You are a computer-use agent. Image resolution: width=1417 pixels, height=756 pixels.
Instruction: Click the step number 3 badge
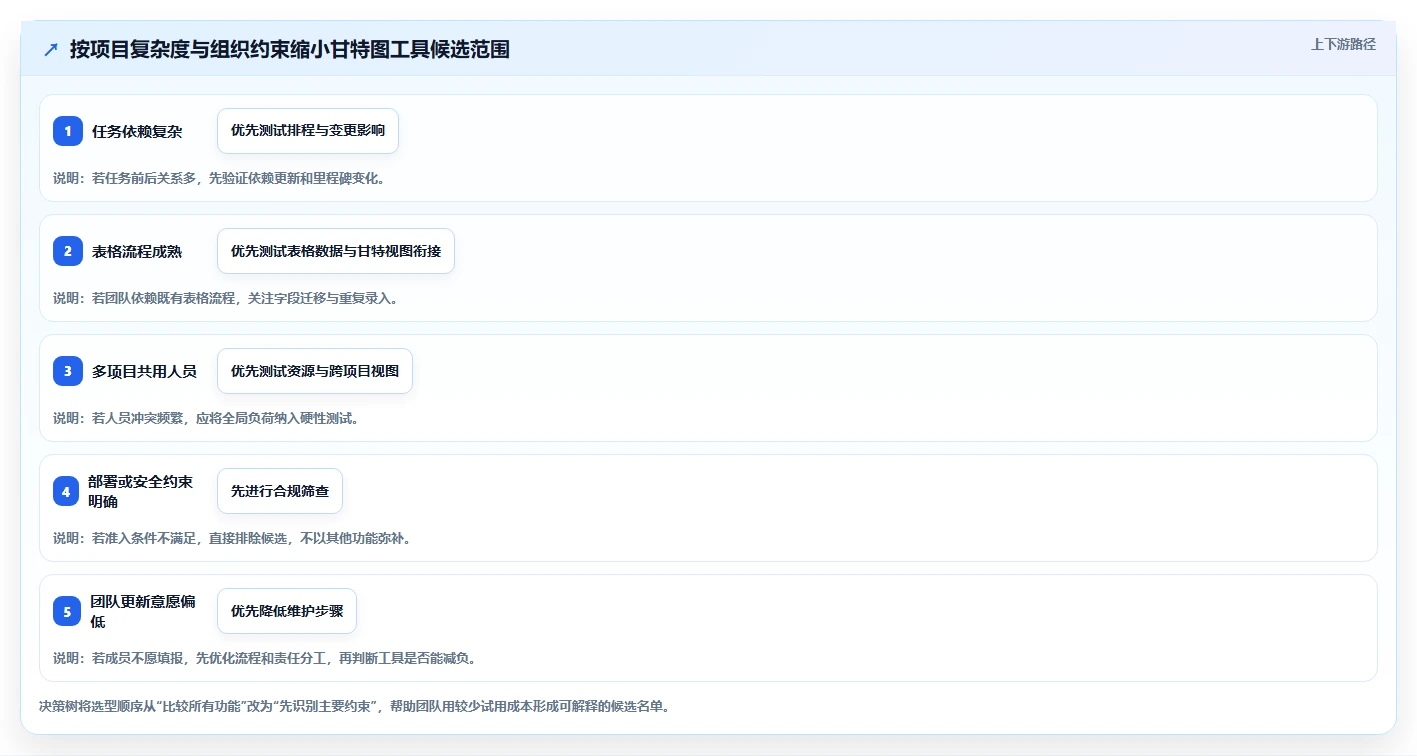pyautogui.click(x=68, y=371)
